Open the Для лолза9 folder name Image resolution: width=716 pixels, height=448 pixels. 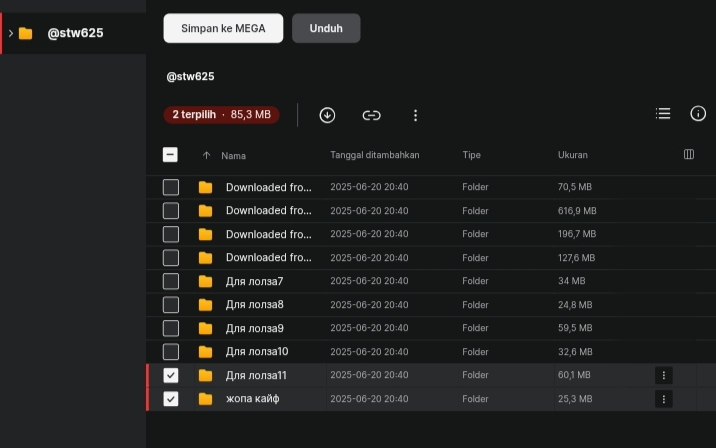254,328
